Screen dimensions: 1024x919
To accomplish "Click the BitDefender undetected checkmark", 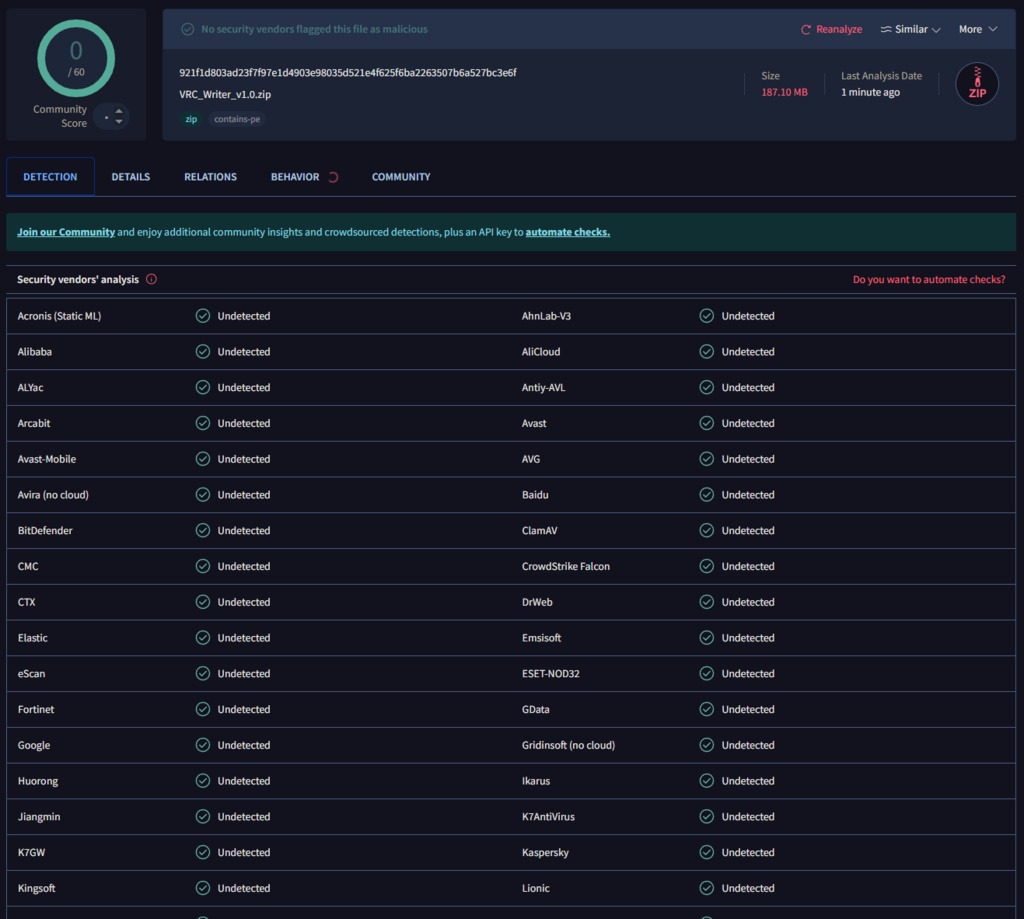I will (203, 530).
